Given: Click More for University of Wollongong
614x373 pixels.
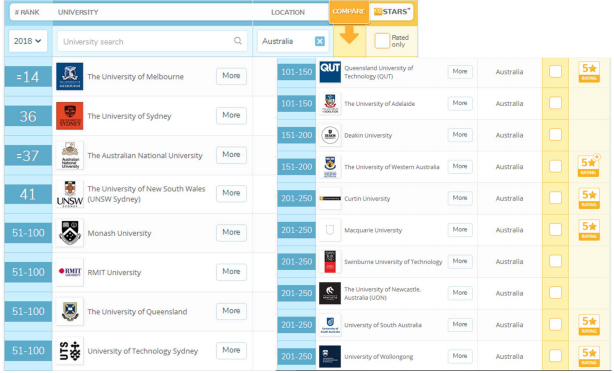Looking at the screenshot, I should click(460, 356).
